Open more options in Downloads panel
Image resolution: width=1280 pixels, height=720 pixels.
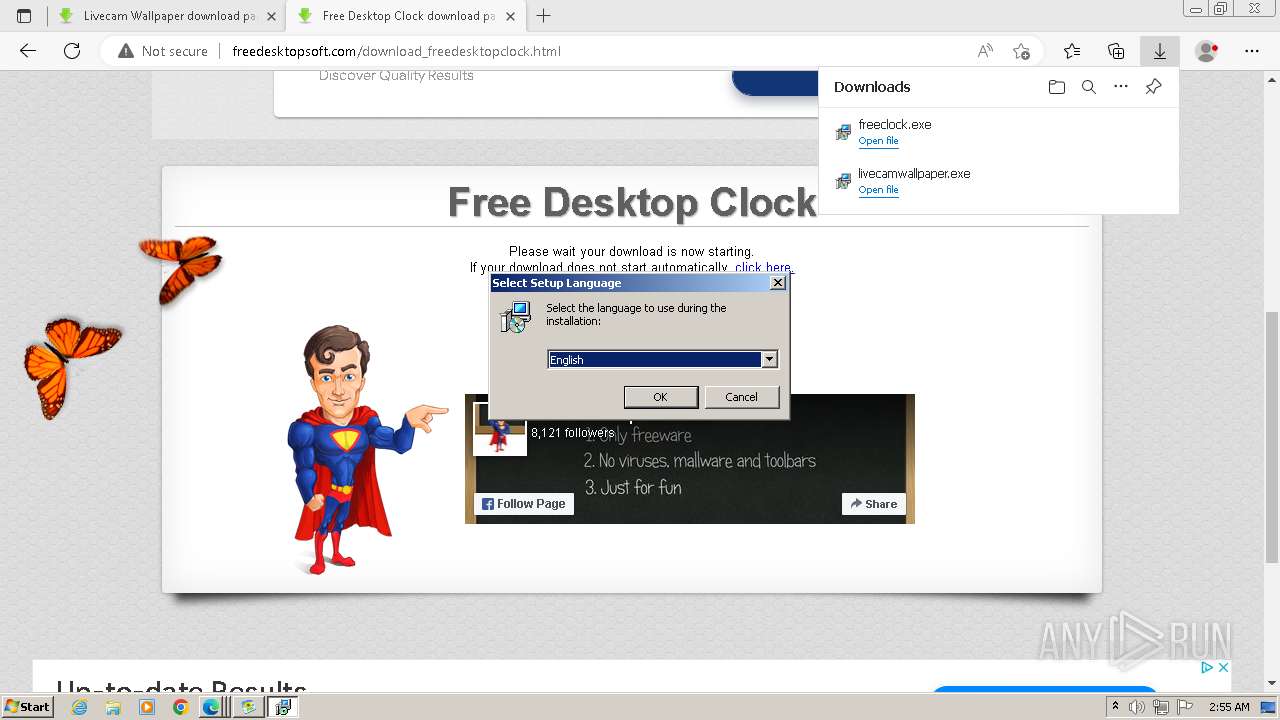coord(1121,87)
